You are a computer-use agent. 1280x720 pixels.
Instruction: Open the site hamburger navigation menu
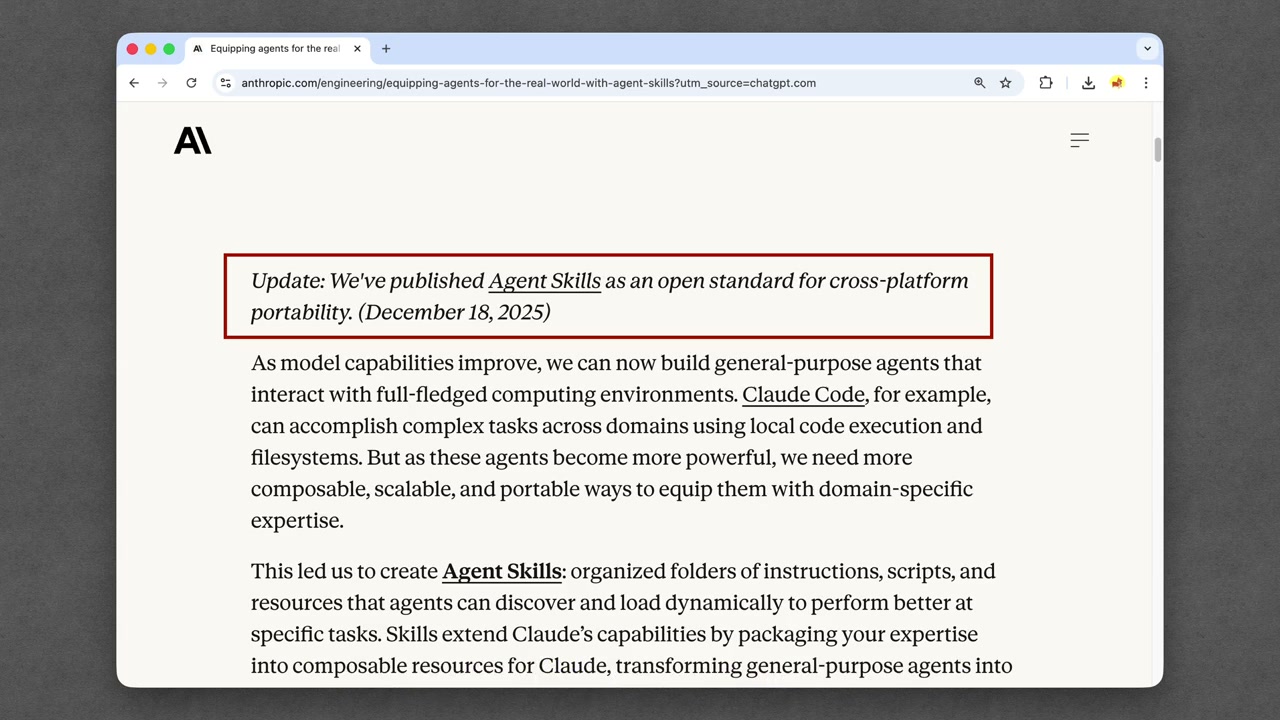coord(1079,141)
